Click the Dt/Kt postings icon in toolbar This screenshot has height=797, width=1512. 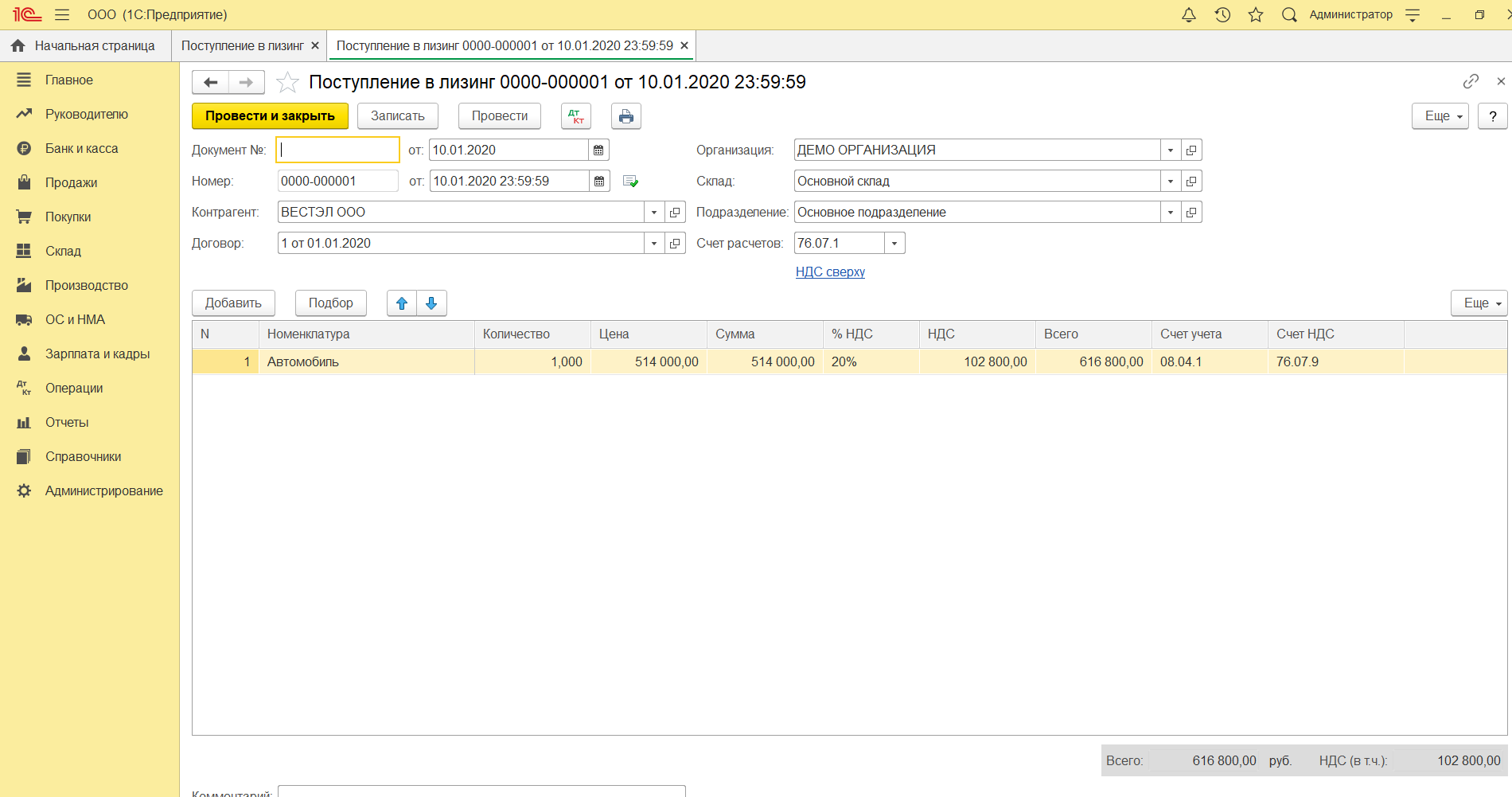(x=575, y=116)
